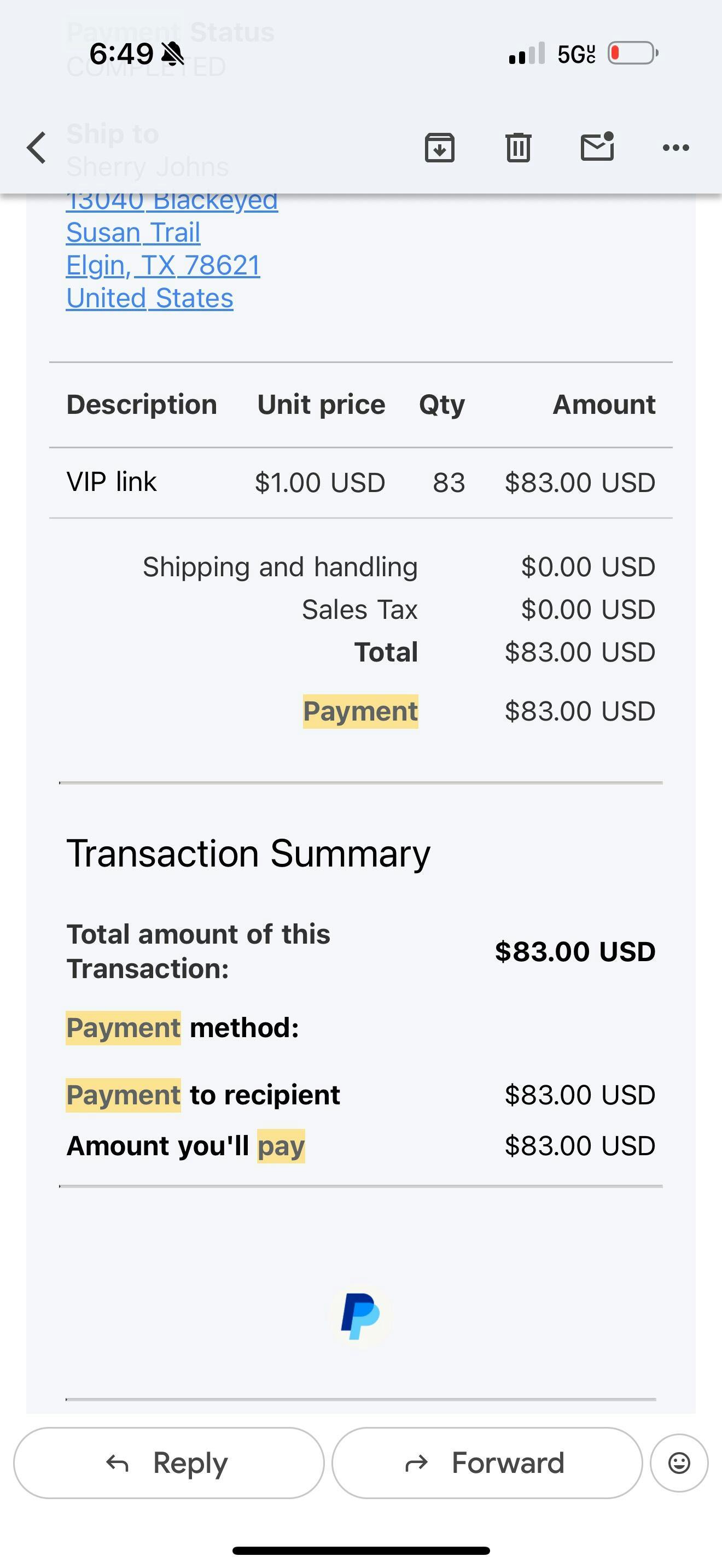
Task: Tap the silent bell status icon
Action: tap(173, 54)
